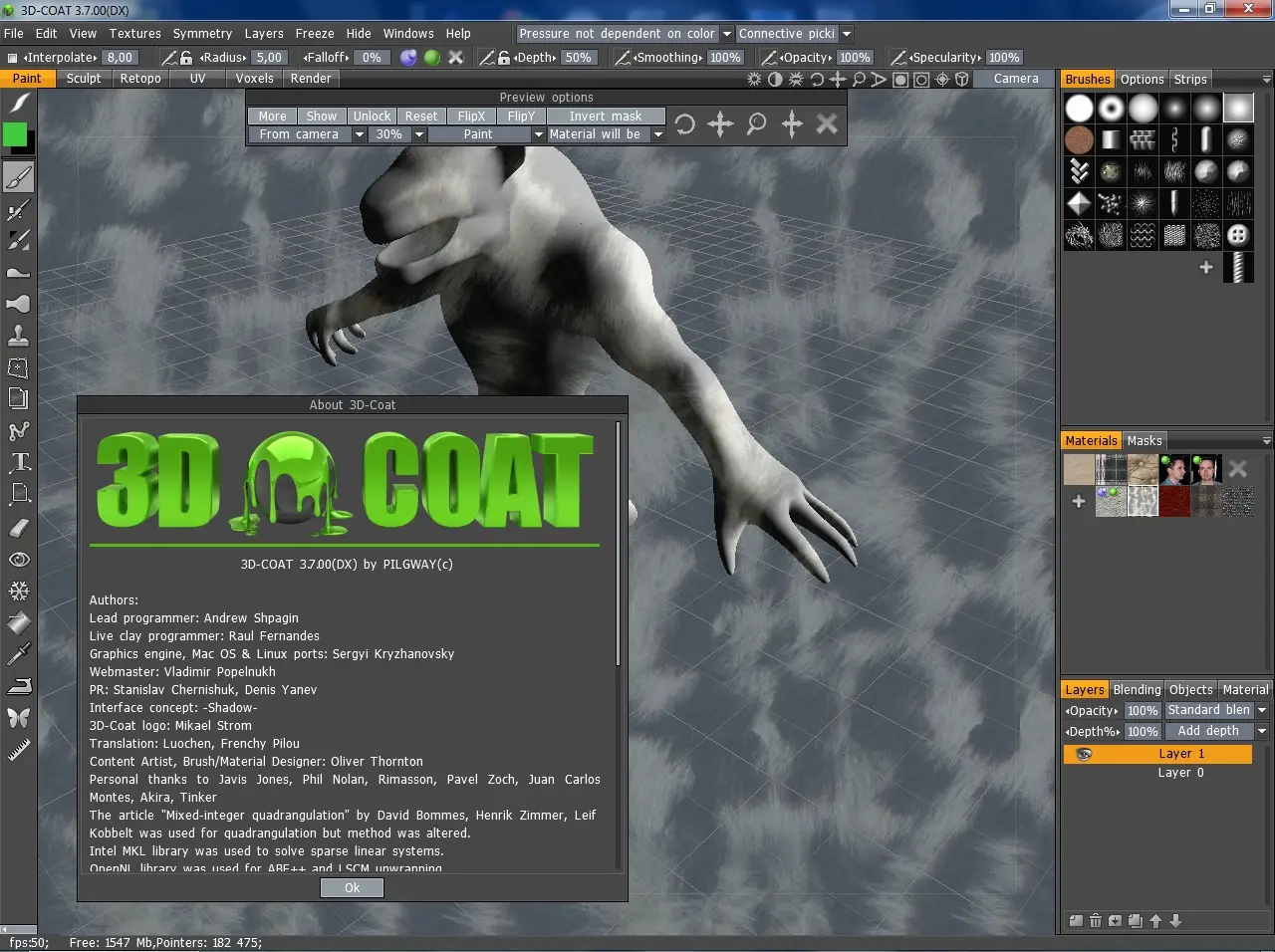Select the iron smoothing tool icon
Screen dimensions: 1275x952
click(19, 686)
